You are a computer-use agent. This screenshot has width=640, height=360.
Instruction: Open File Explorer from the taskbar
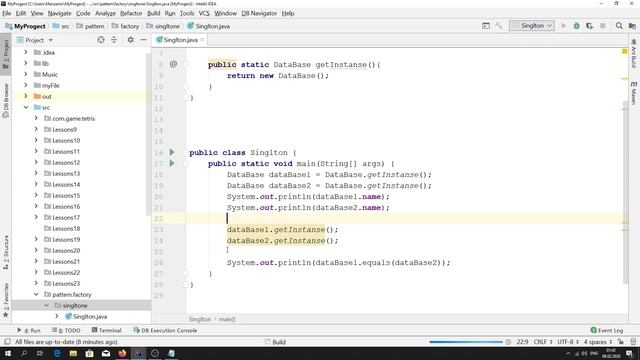pyautogui.click(x=73, y=353)
